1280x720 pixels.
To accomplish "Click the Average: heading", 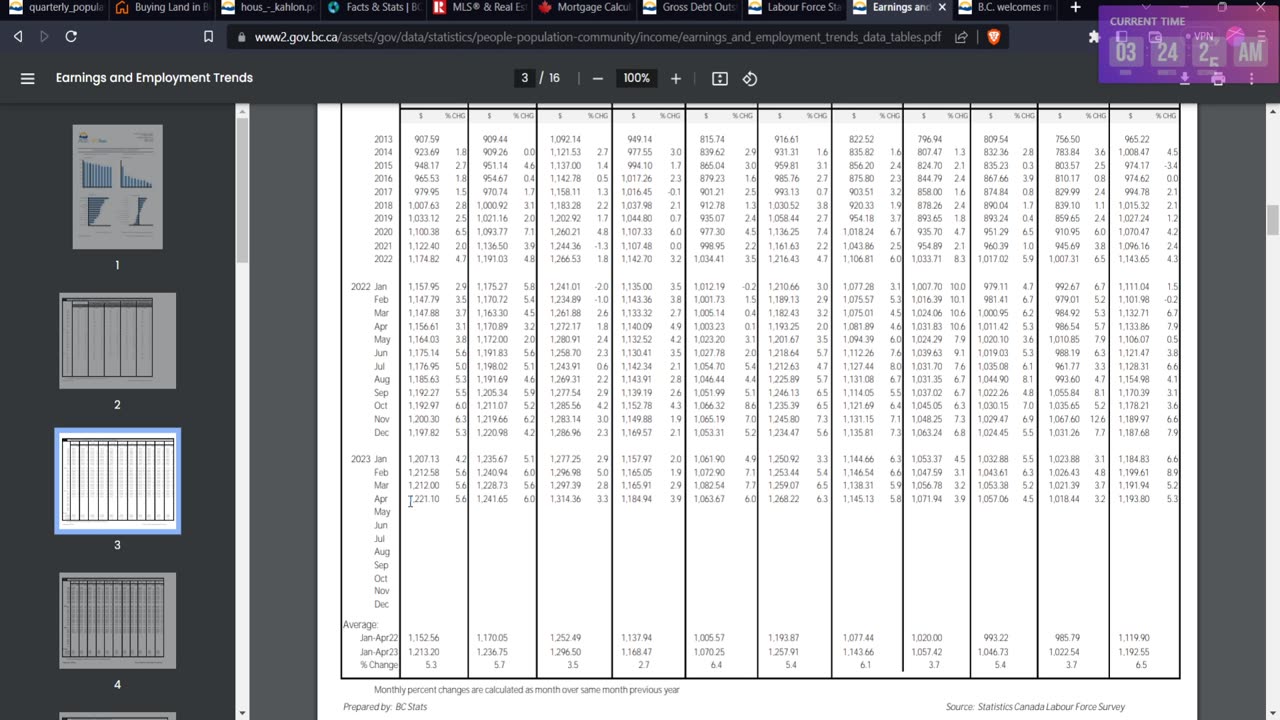I will tap(360, 625).
